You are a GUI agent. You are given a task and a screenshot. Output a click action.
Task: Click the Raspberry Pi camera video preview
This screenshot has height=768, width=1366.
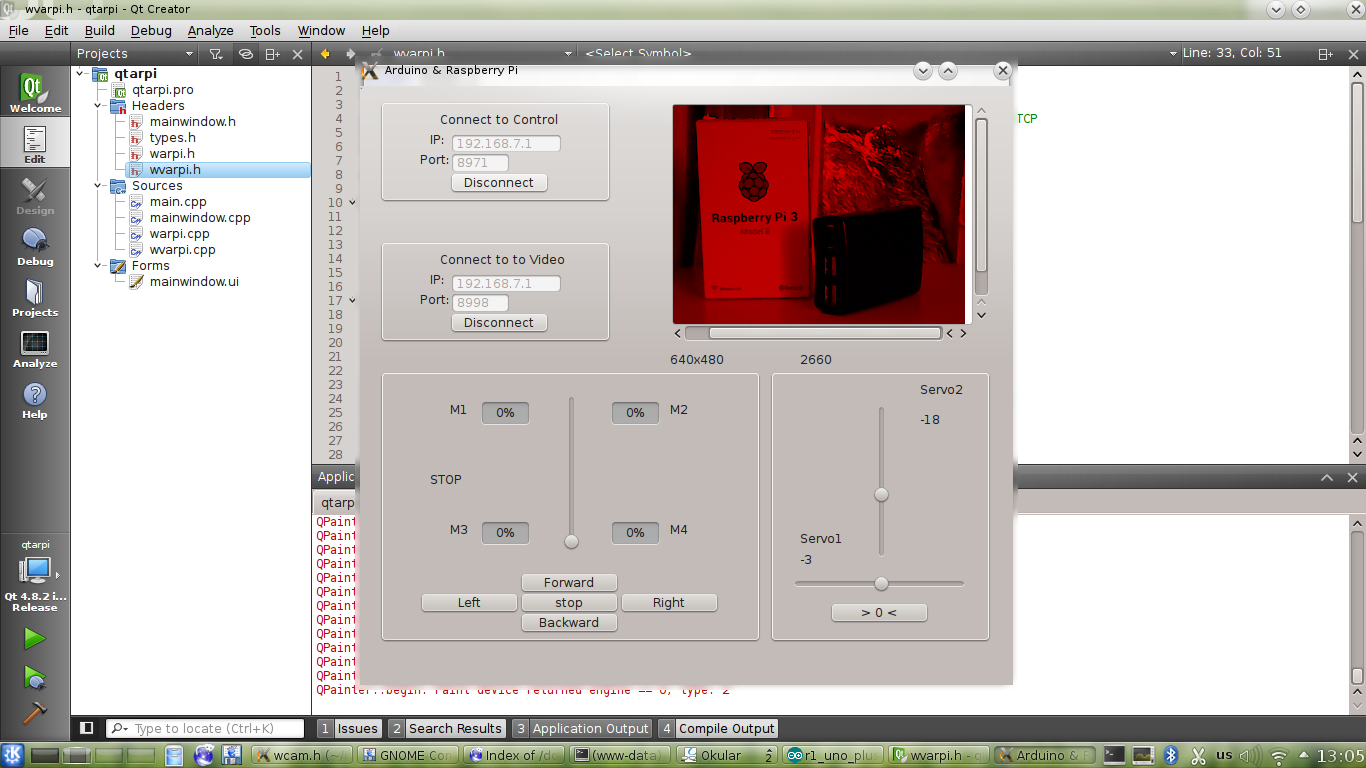tap(820, 214)
